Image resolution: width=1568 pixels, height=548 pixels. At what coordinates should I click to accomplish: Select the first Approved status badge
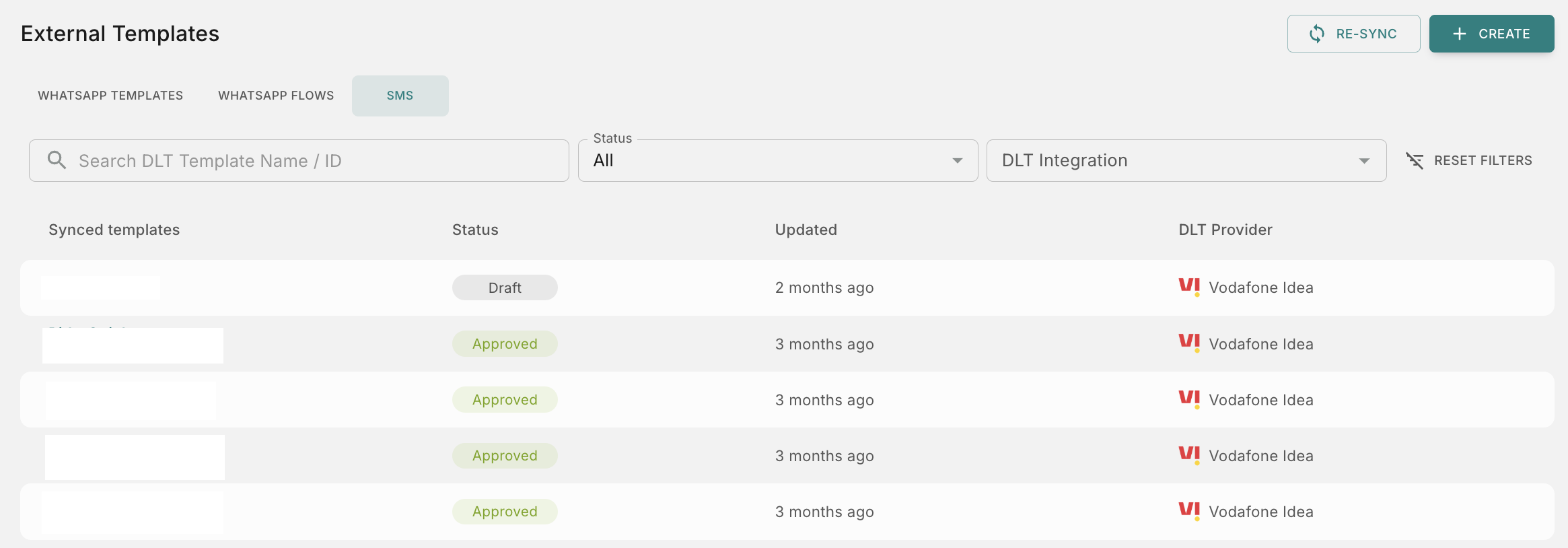coord(505,343)
